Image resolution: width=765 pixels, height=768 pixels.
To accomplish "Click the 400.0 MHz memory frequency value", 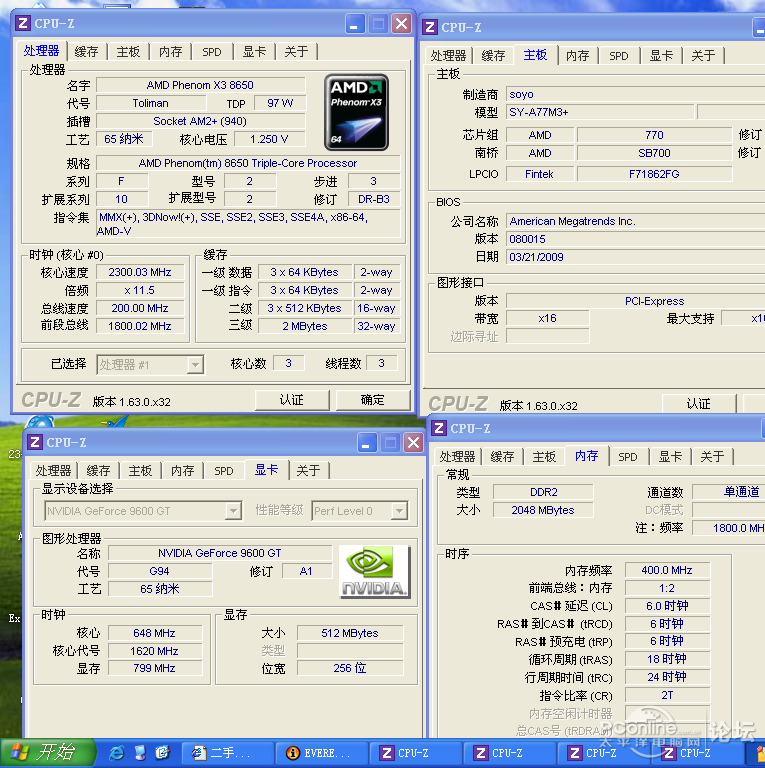I will (667, 570).
